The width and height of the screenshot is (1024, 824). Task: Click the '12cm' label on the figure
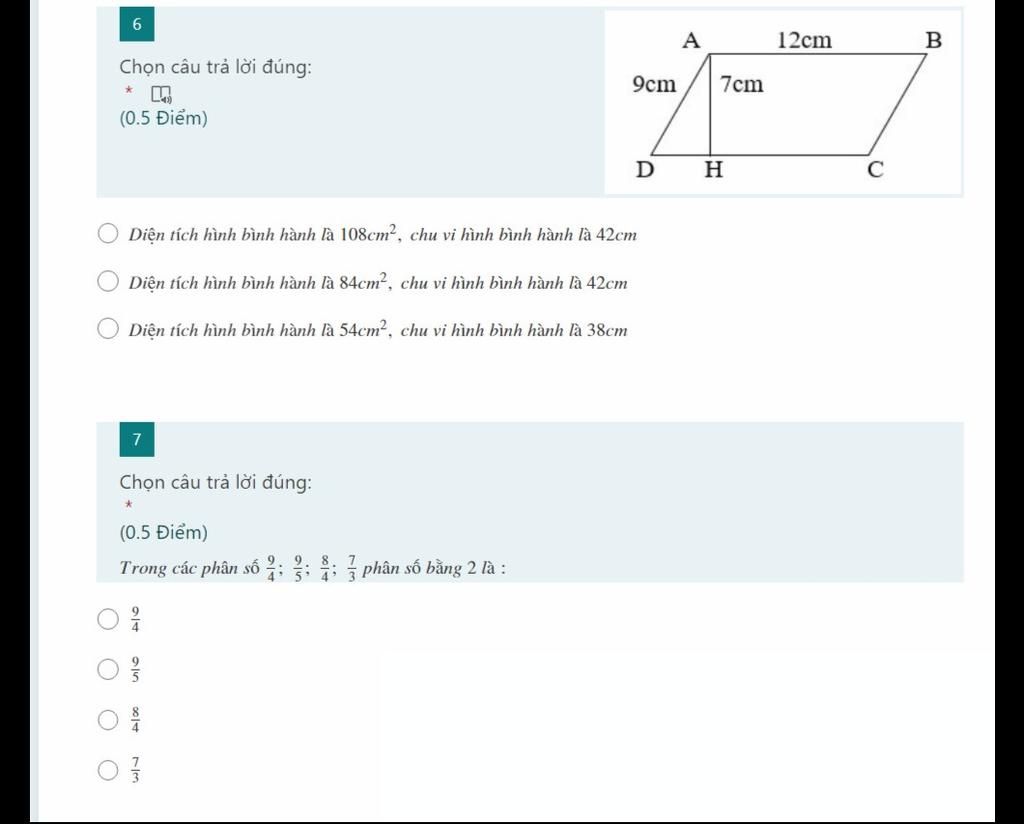pyautogui.click(x=804, y=40)
